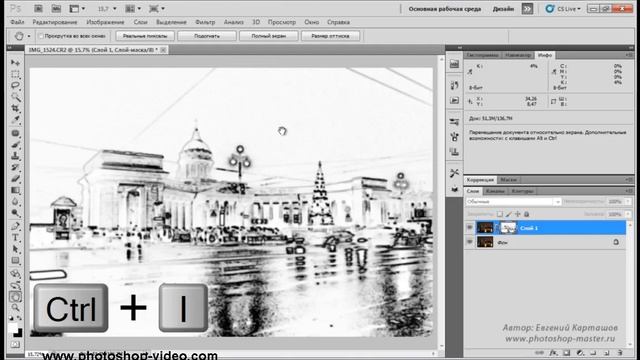
Task: Select the Rectangular Marquee tool
Action: 16,74
